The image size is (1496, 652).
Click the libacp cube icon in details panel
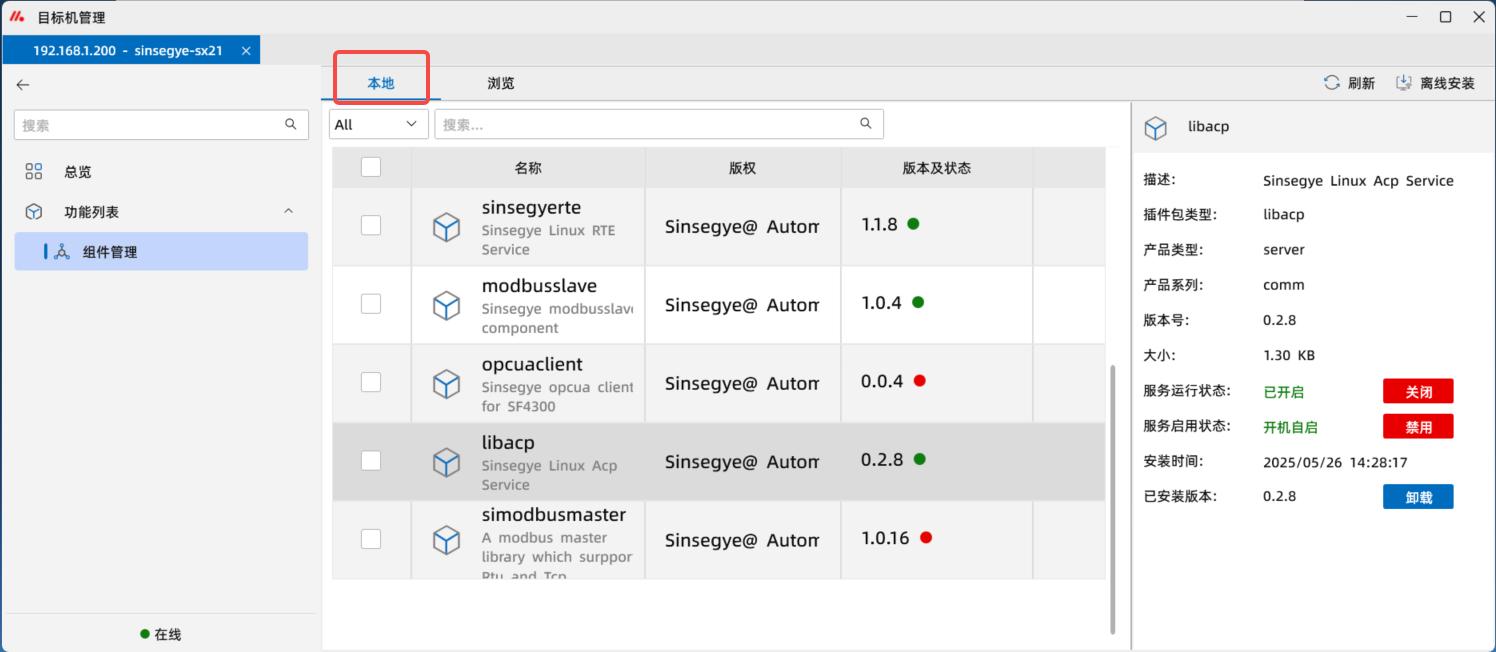[1156, 128]
